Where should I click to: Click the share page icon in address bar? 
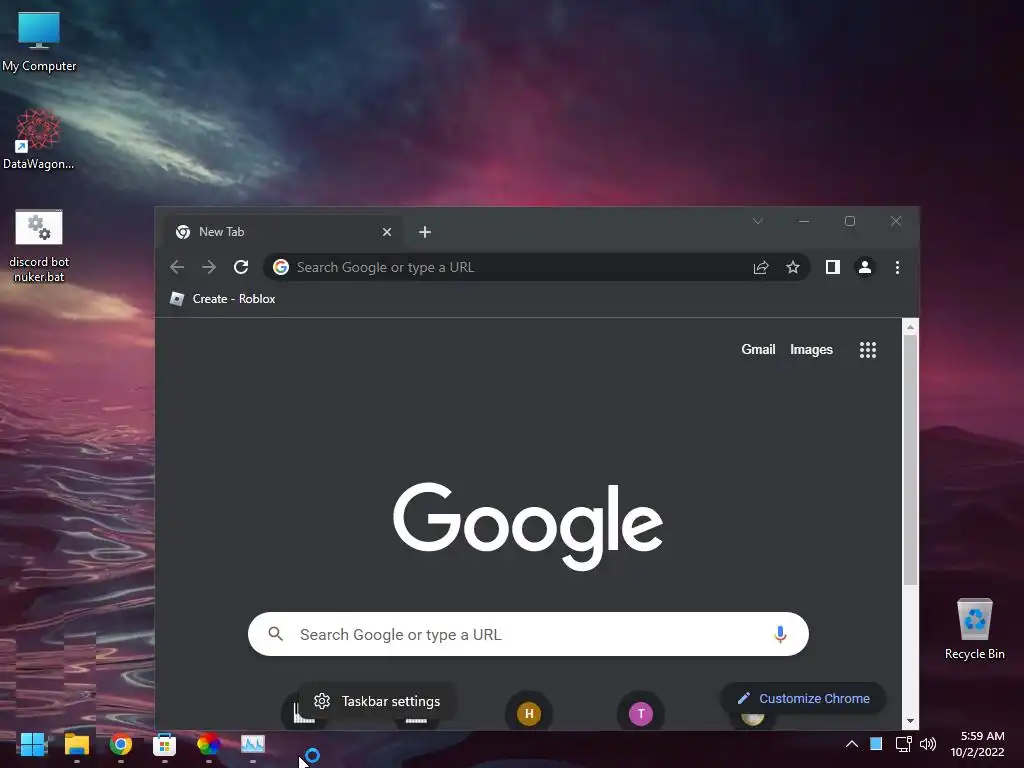click(761, 267)
